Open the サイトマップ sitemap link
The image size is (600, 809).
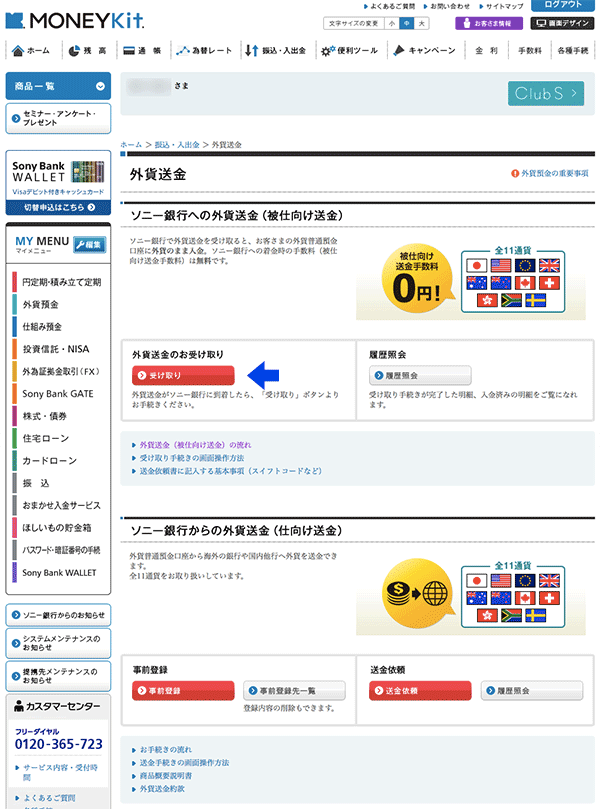point(501,6)
